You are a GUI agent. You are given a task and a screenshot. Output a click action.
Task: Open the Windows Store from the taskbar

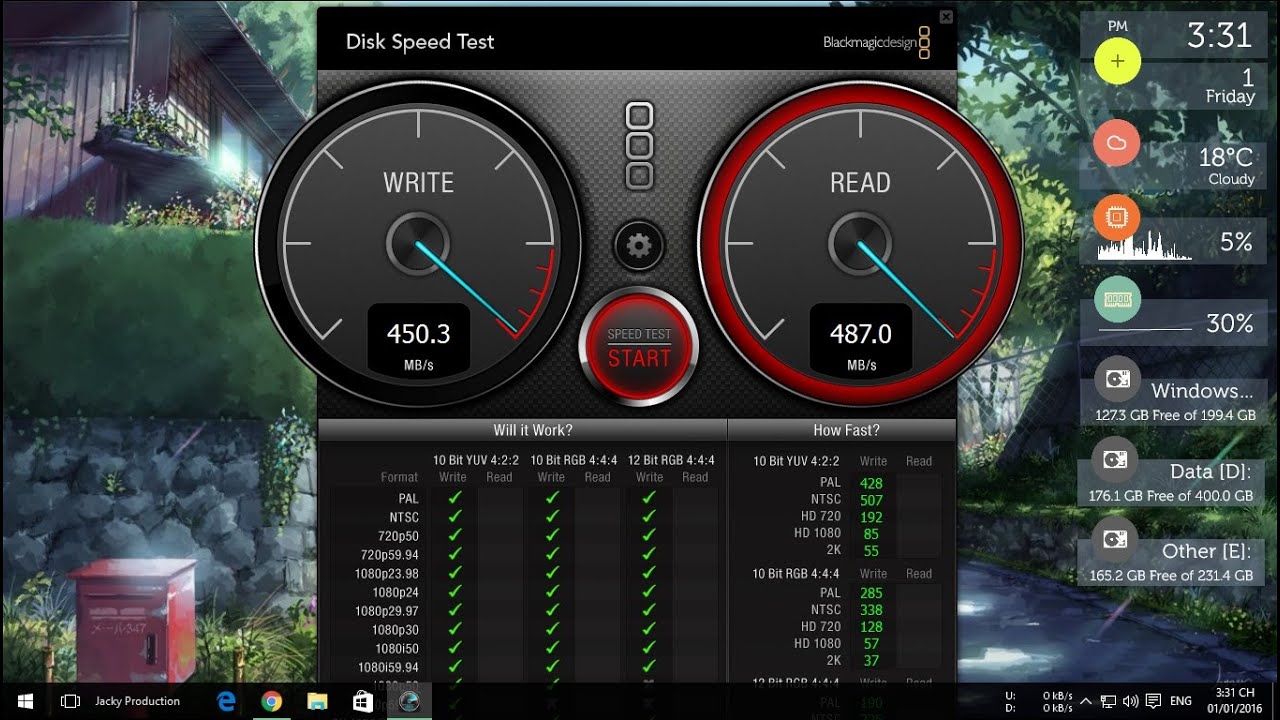coord(362,701)
